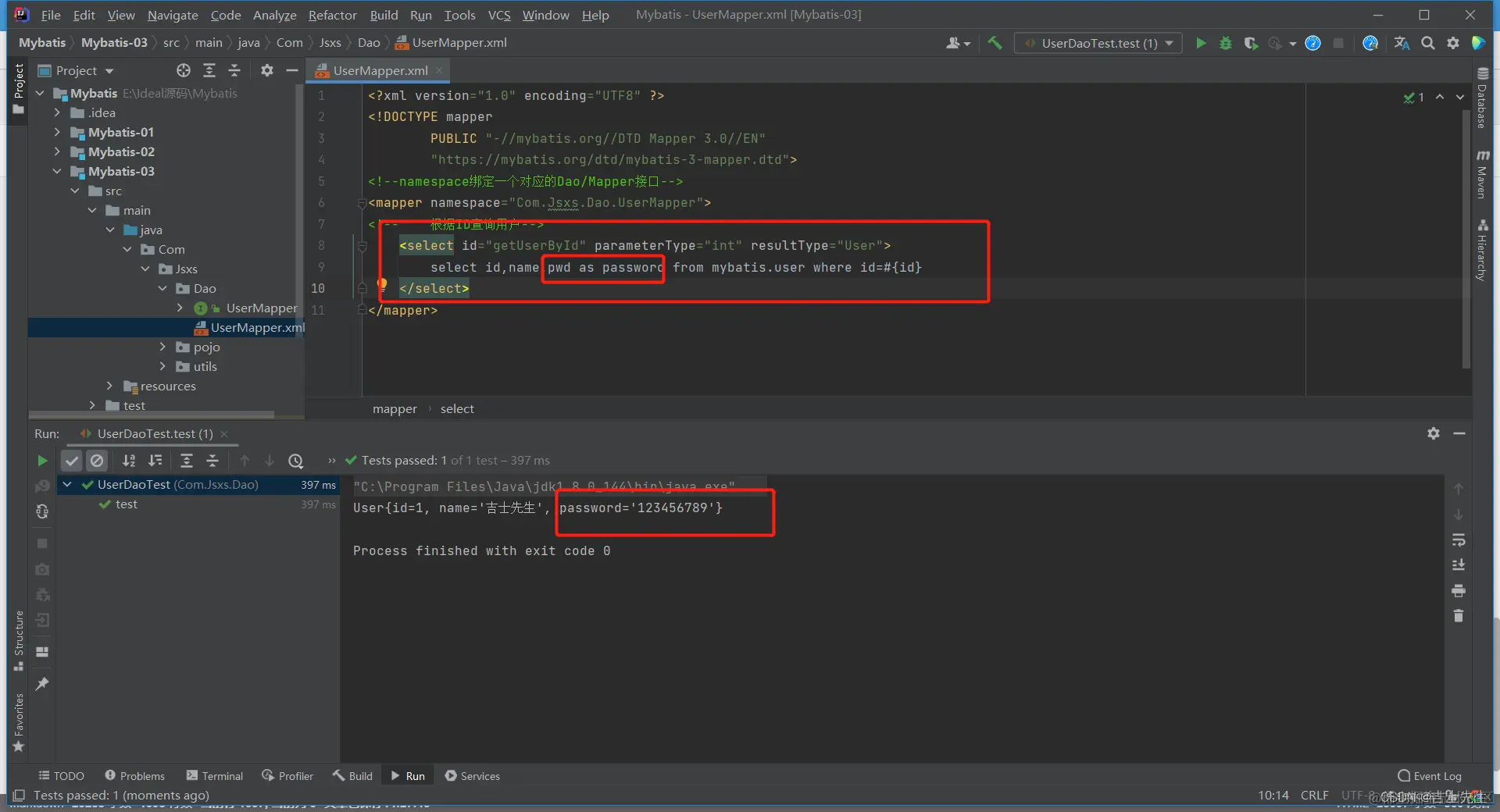Screen dimensions: 1500x812
Task: Open Run panel settings gear
Action: click(1434, 433)
